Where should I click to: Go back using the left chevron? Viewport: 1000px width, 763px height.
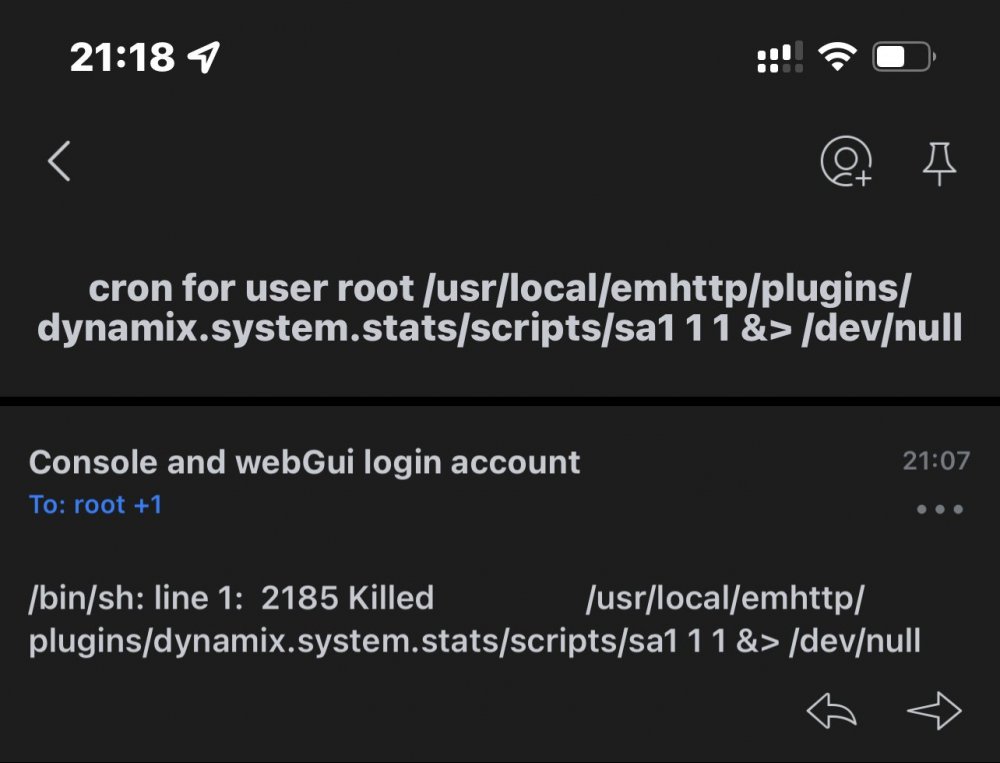click(x=59, y=161)
